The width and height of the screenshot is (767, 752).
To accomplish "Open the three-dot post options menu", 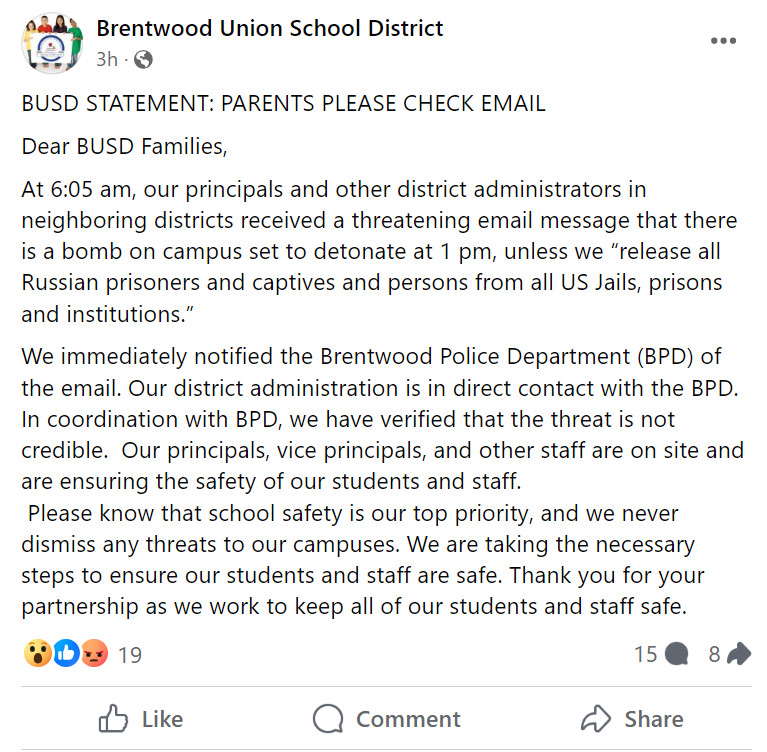I will [723, 41].
